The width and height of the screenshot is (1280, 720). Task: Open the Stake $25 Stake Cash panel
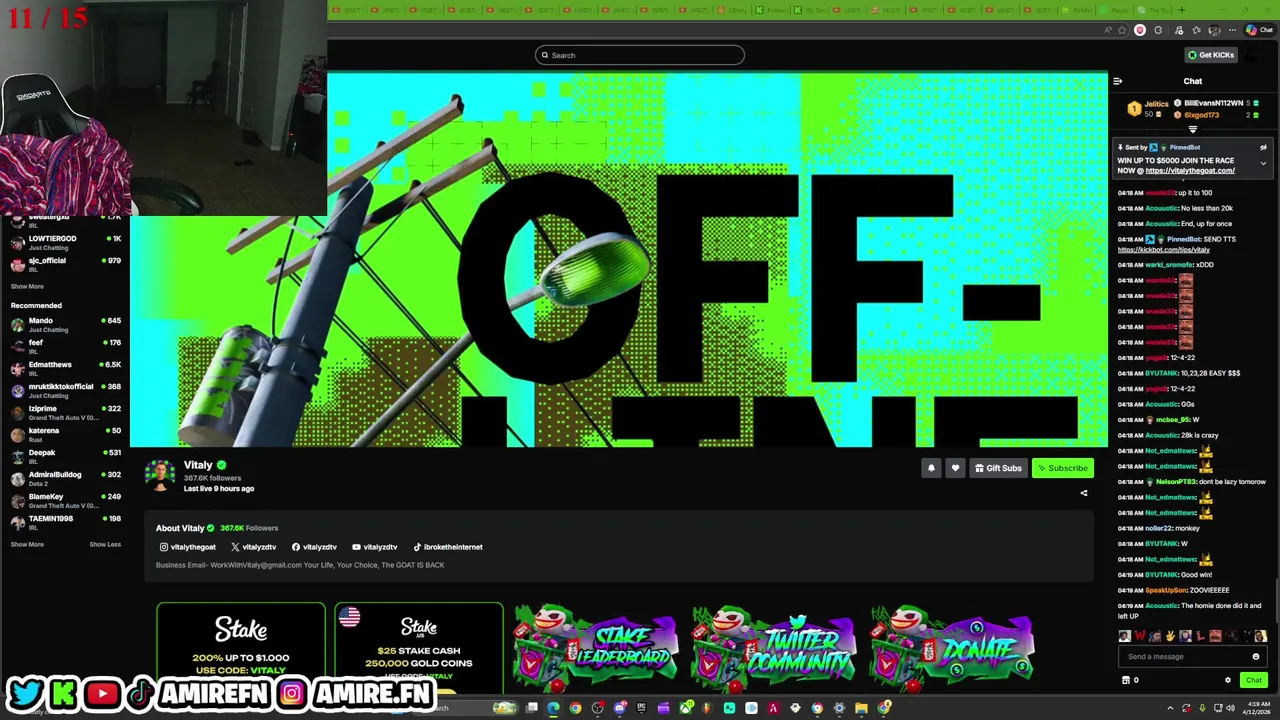tap(419, 648)
